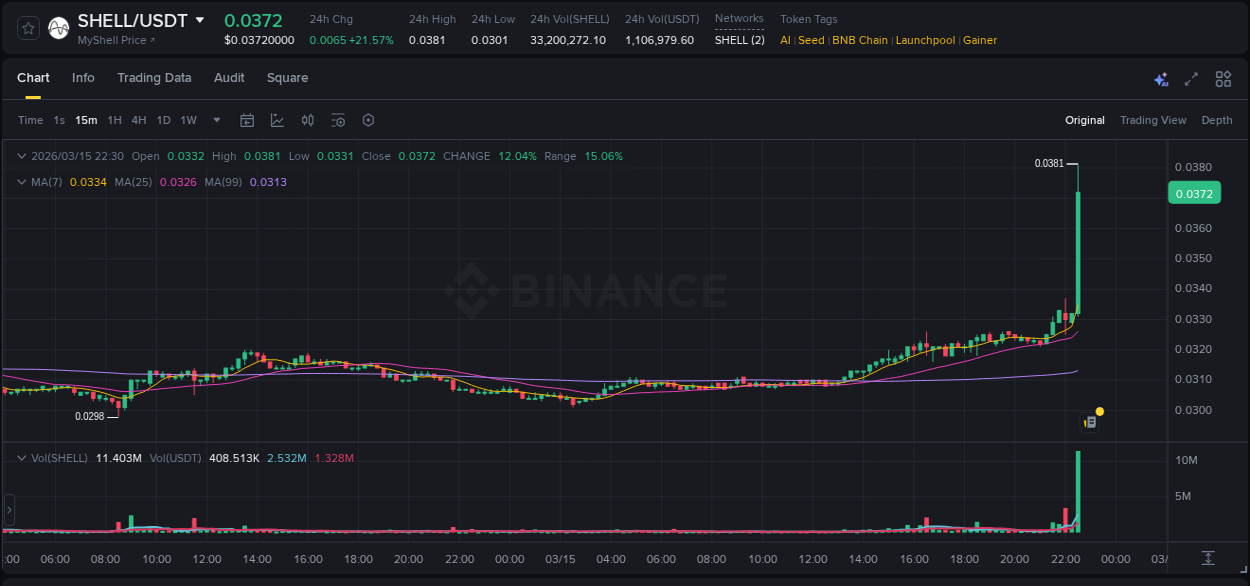
Task: Collapse the MA(7) indicator row
Action: 20,182
